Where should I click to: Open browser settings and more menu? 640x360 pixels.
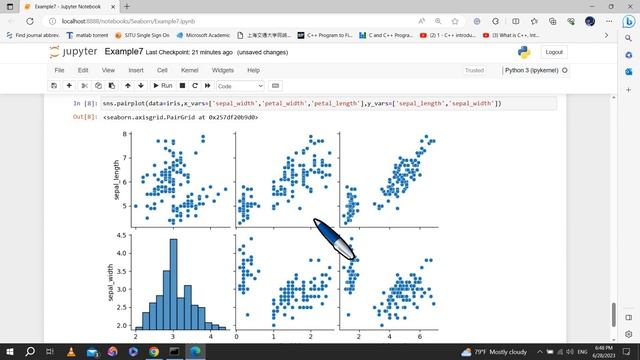tap(609, 21)
